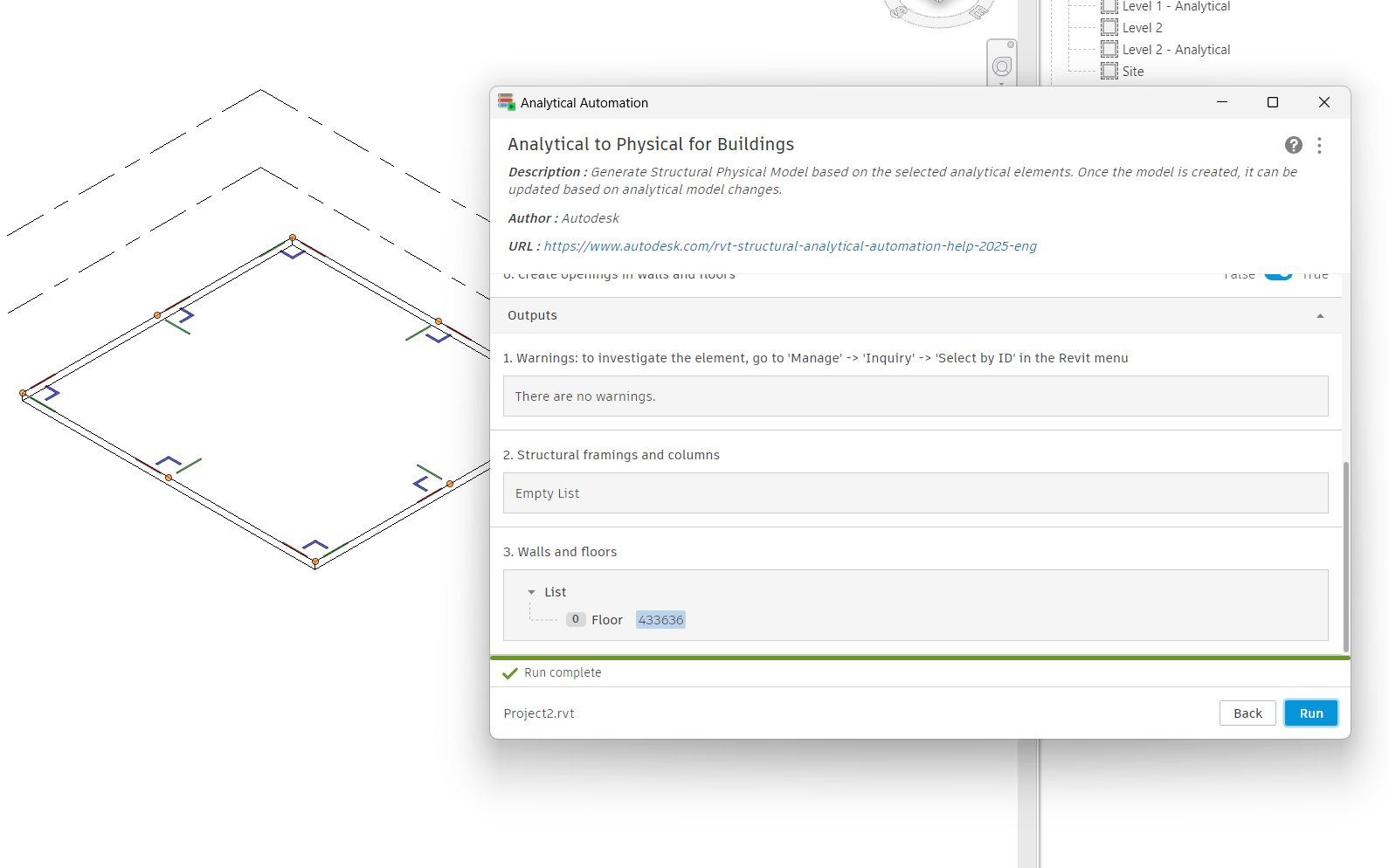The width and height of the screenshot is (1389, 868).
Task: Collapse the List tree in Walls and floors
Action: [531, 592]
